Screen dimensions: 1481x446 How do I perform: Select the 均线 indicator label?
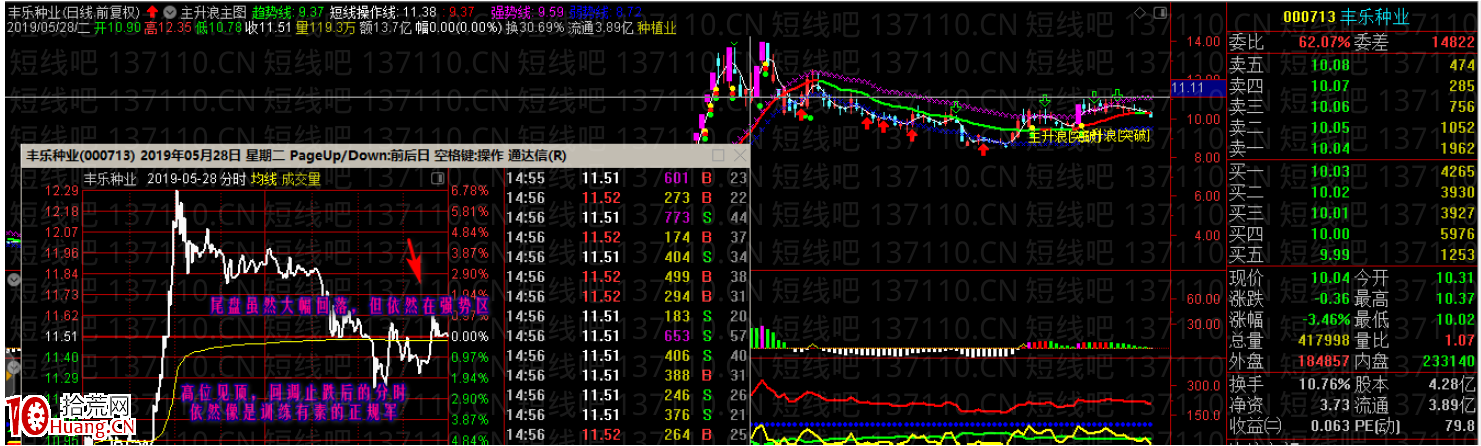263,179
